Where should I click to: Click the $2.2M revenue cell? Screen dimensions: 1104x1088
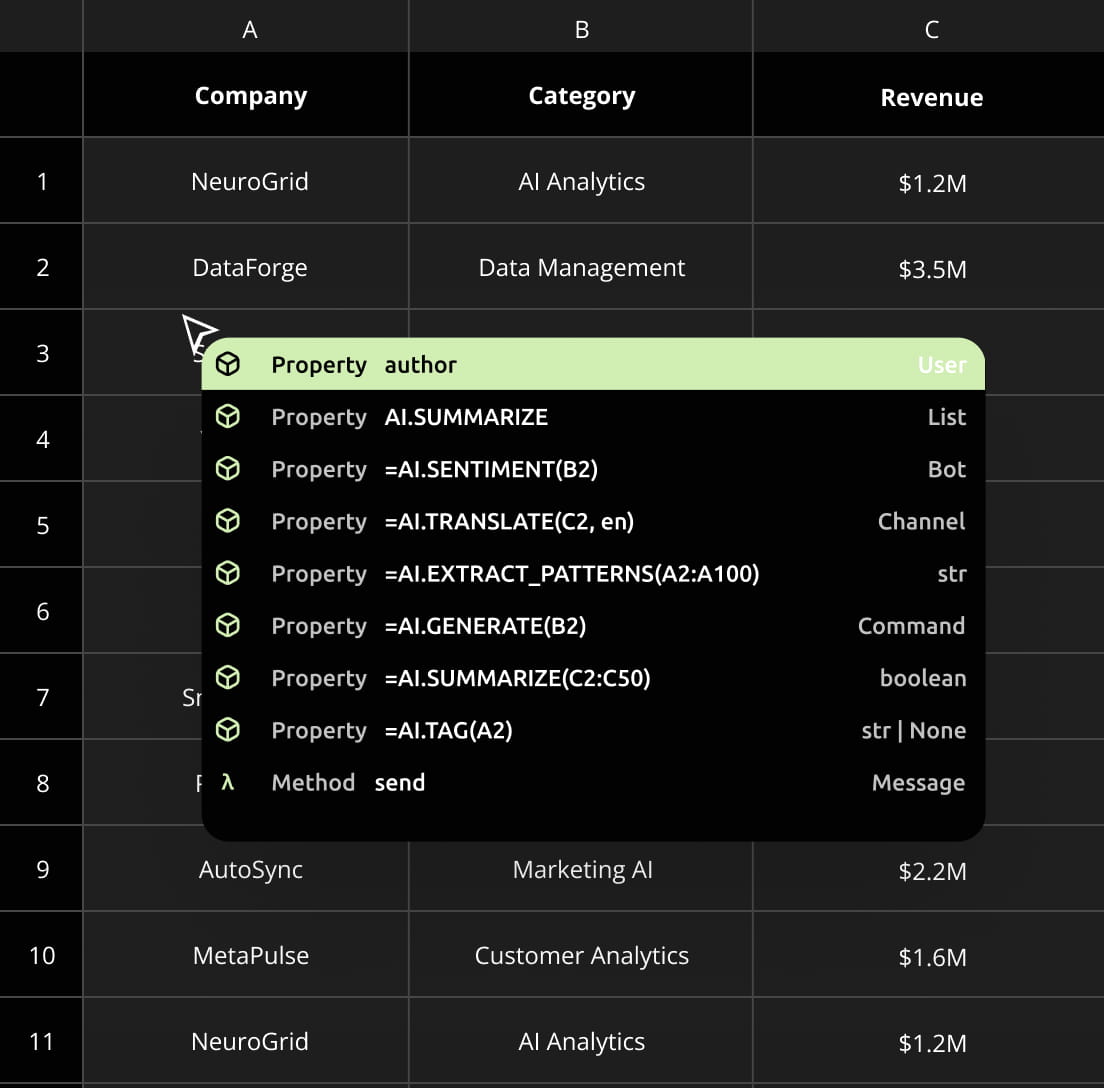click(929, 868)
